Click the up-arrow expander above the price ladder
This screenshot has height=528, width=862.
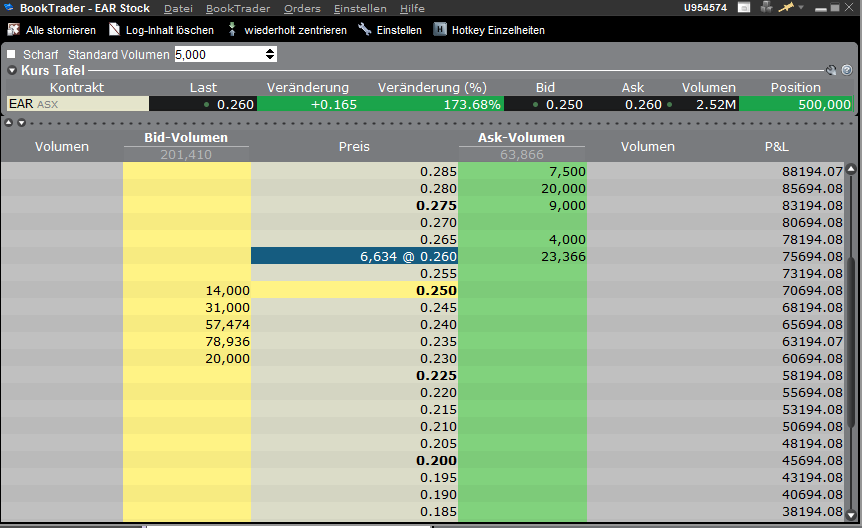(x=9, y=123)
